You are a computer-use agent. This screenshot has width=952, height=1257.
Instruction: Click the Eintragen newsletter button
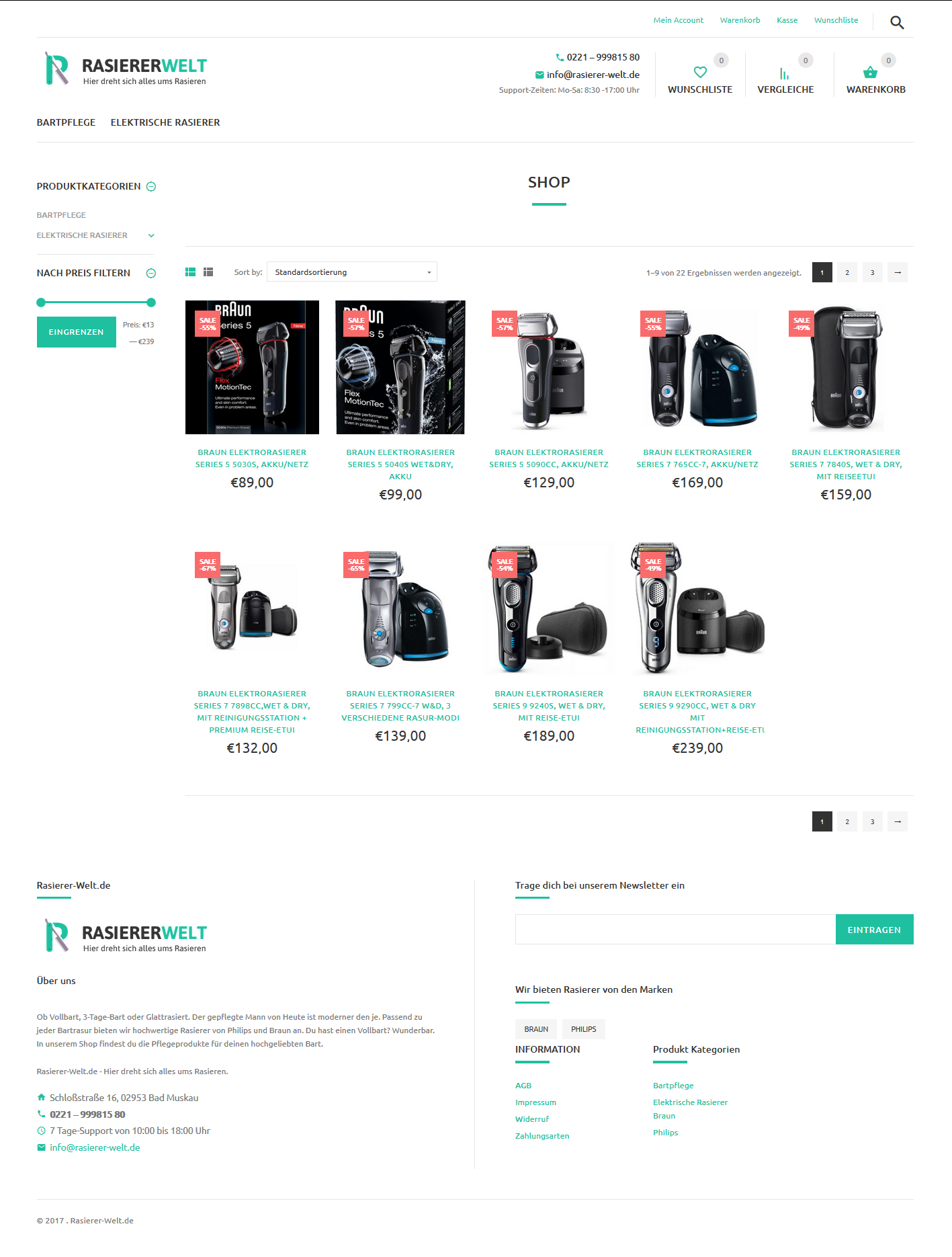coord(874,930)
